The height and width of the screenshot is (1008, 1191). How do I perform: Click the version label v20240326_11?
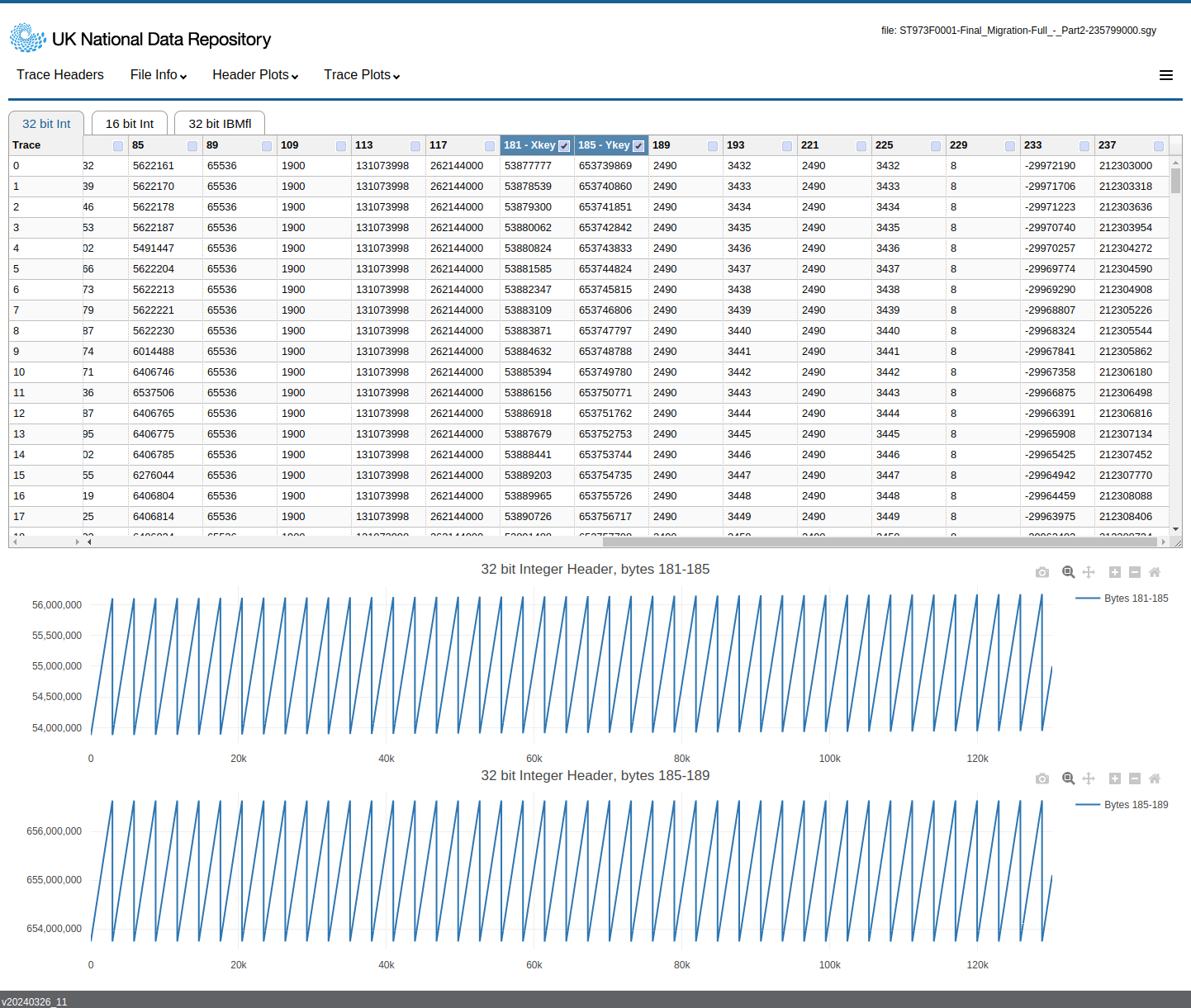tap(34, 1001)
